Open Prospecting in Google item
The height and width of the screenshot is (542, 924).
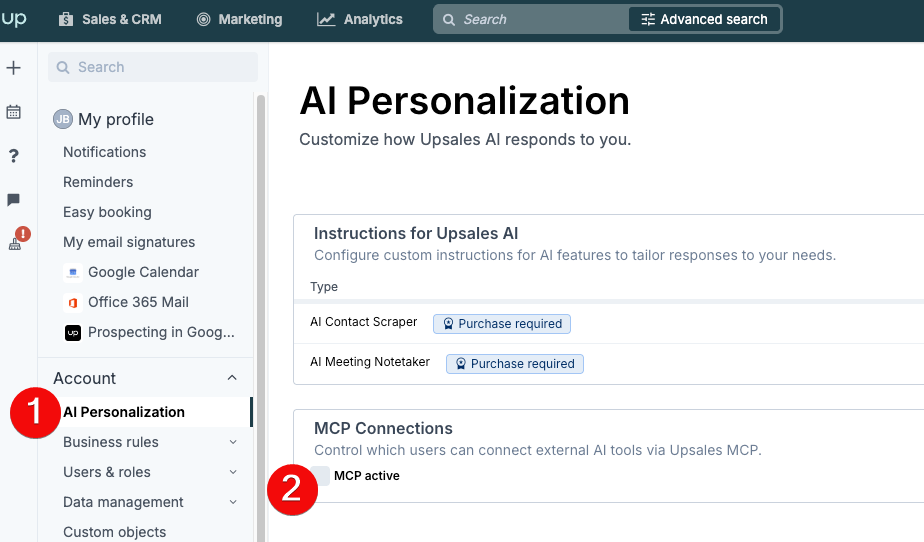(x=161, y=332)
